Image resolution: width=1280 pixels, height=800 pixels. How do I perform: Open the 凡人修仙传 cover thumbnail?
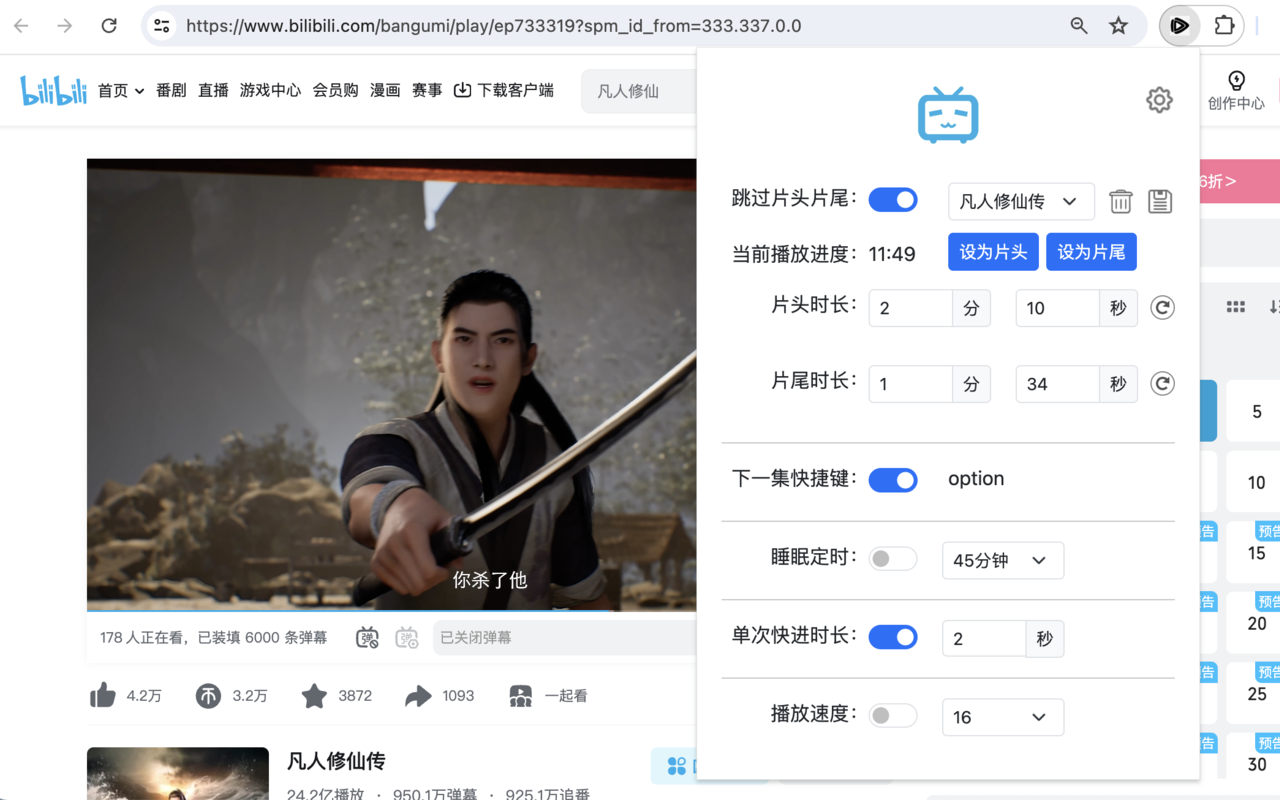(178, 774)
